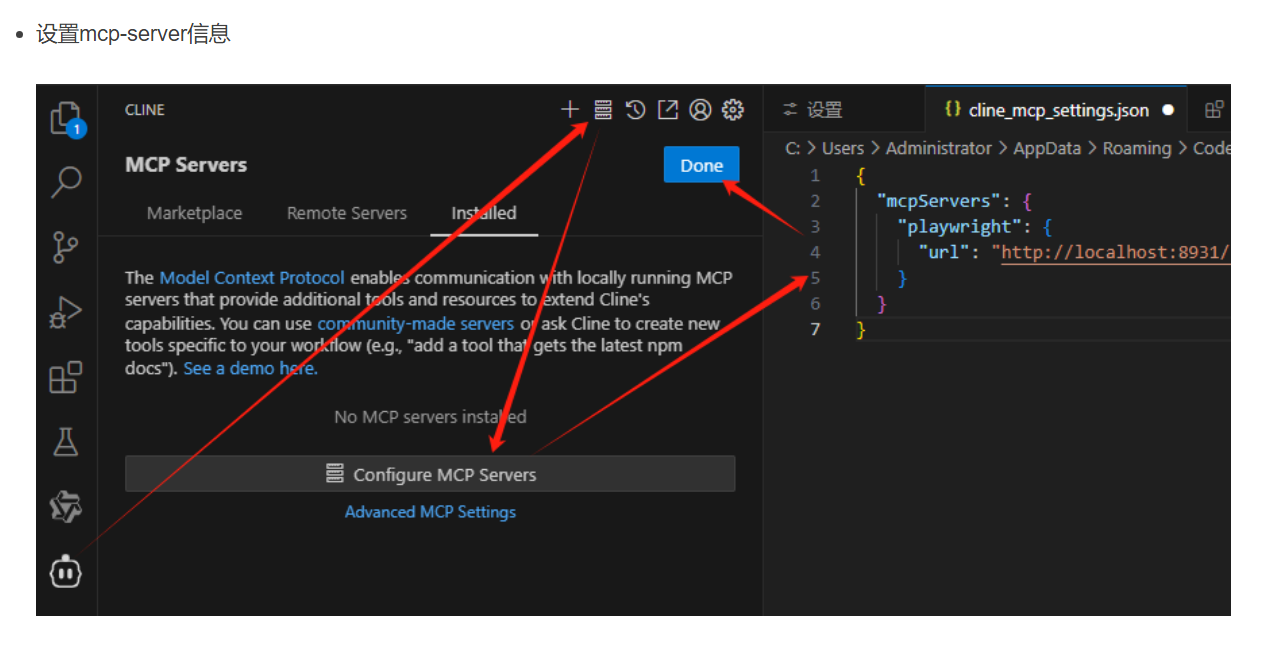Open the Explorer view in the sidebar
This screenshot has width=1269, height=649.
[65, 117]
